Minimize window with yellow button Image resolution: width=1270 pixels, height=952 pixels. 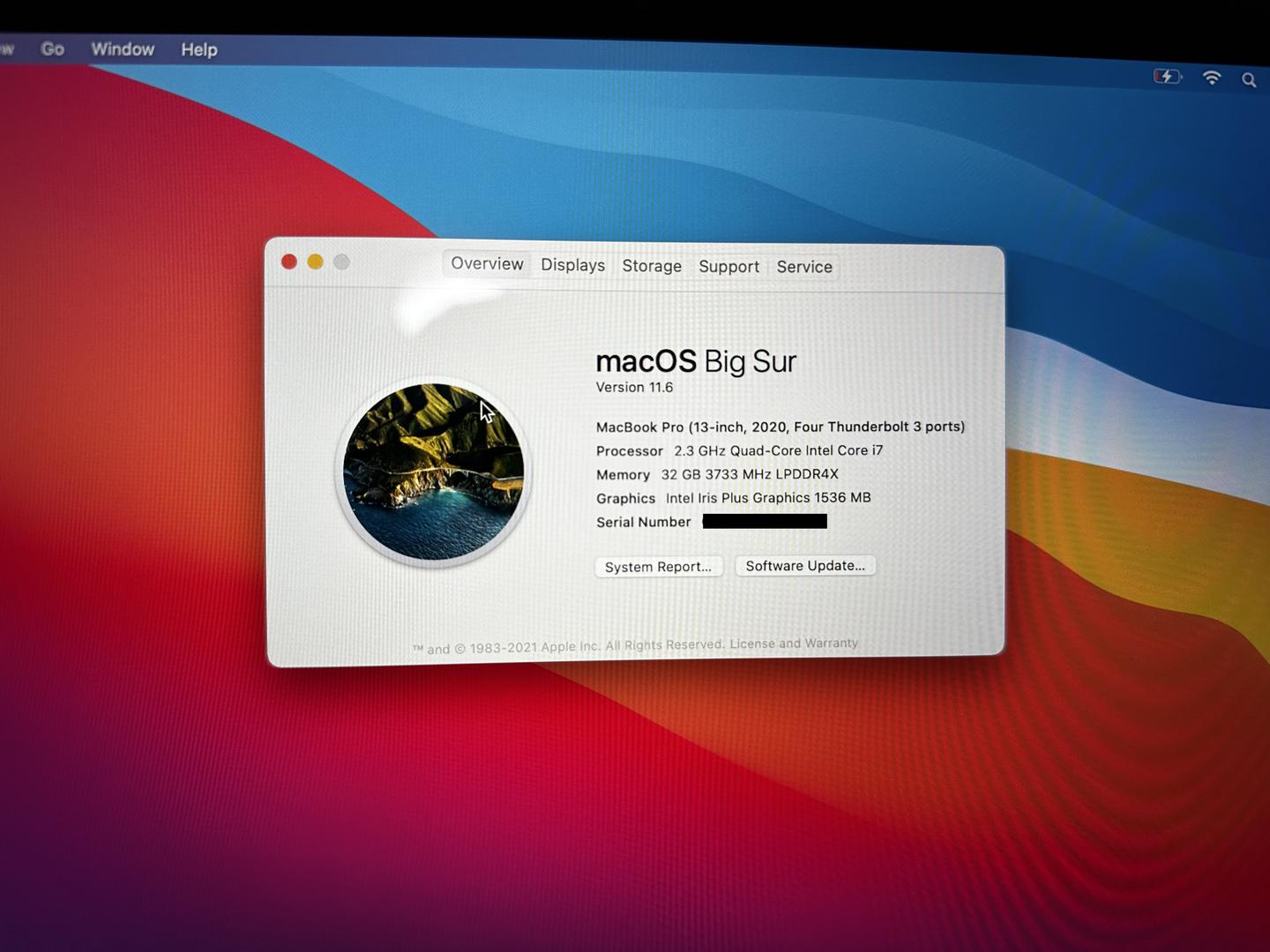[x=315, y=262]
